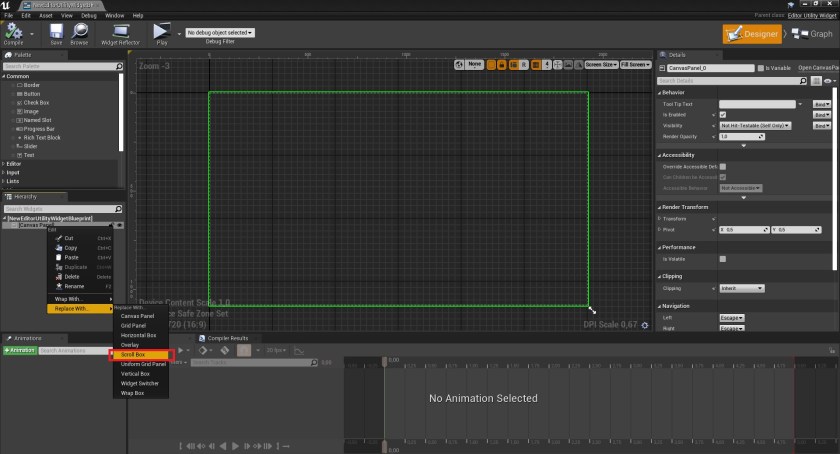
Task: Click the Designer mode button
Action: click(x=752, y=34)
